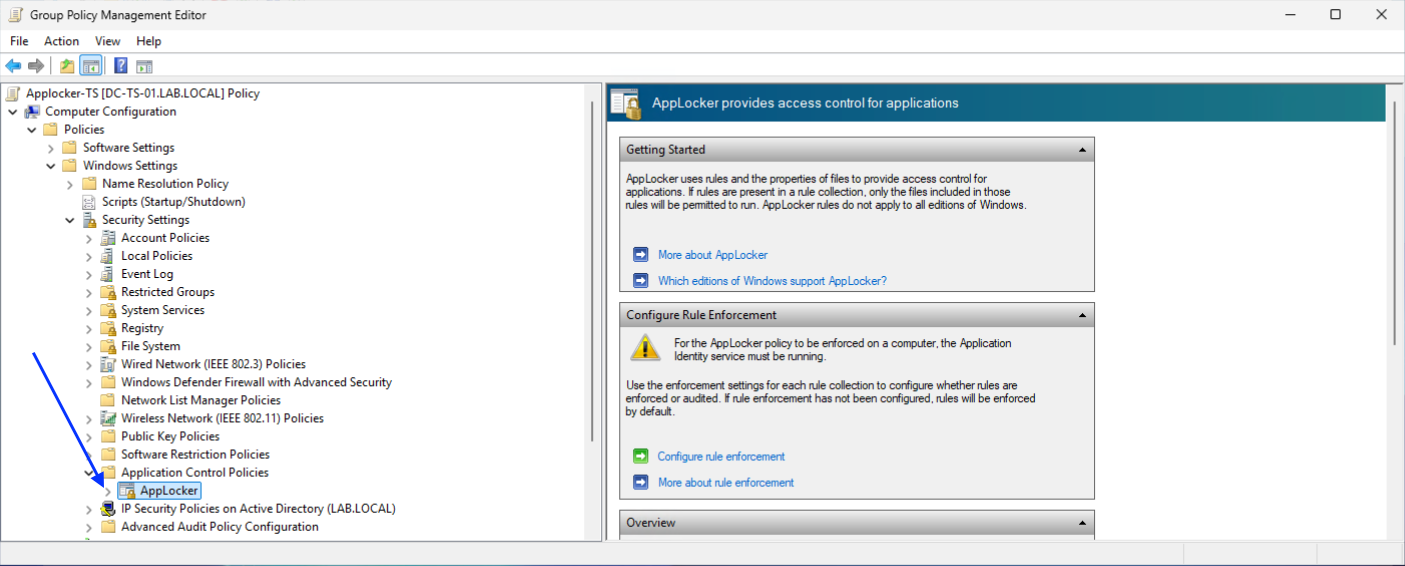Expand the Name Resolution Policy node
The height and width of the screenshot is (566, 1405).
pyautogui.click(x=70, y=184)
